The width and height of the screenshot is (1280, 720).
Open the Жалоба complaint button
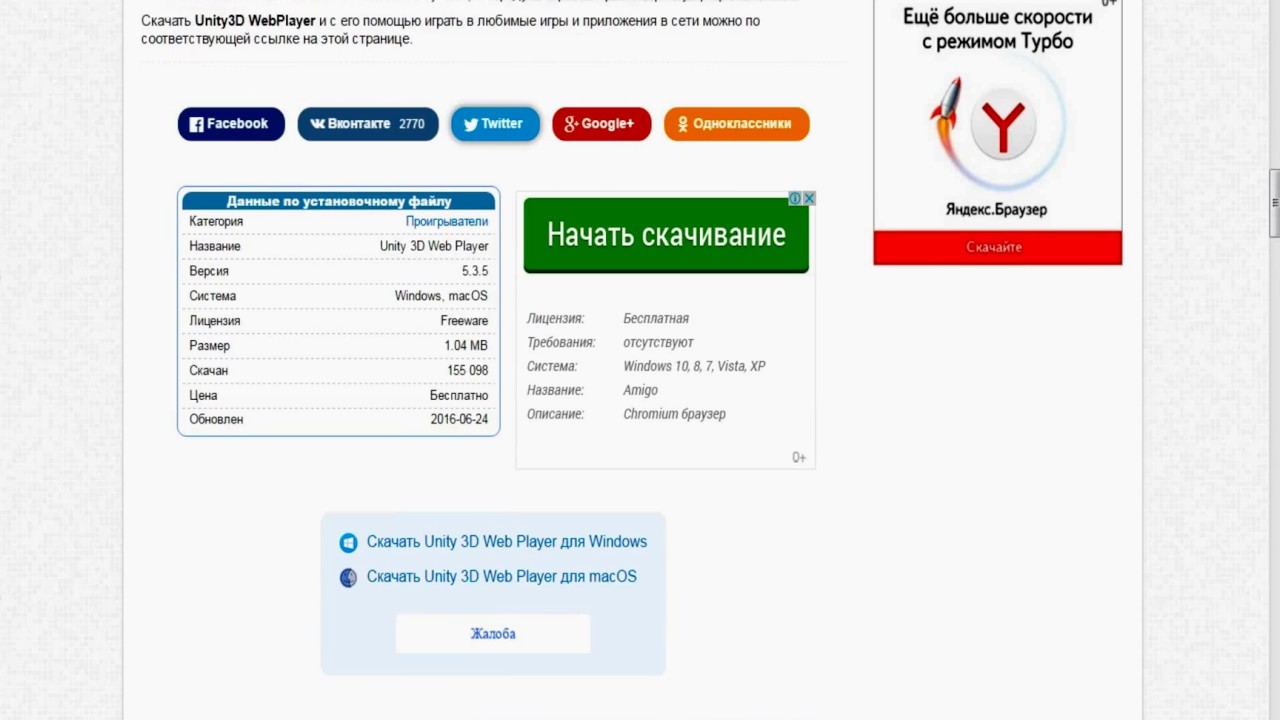[x=493, y=634]
